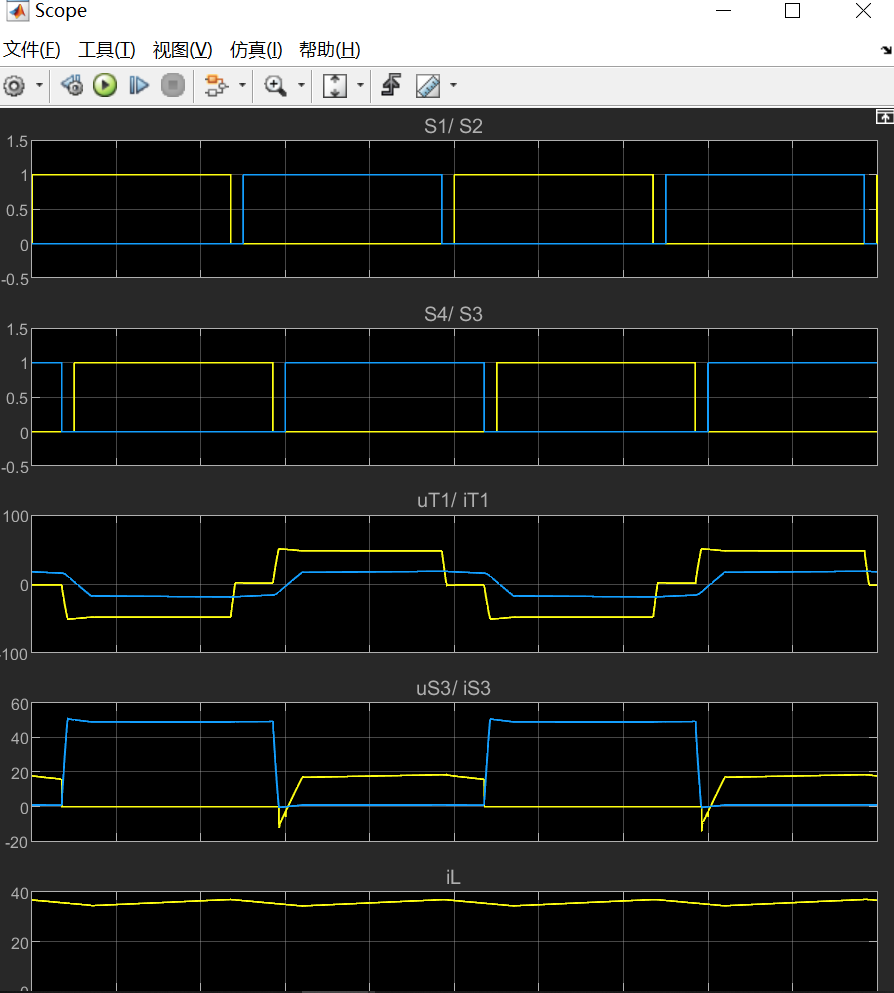Expand the measurements dropdown arrow

coord(453,85)
